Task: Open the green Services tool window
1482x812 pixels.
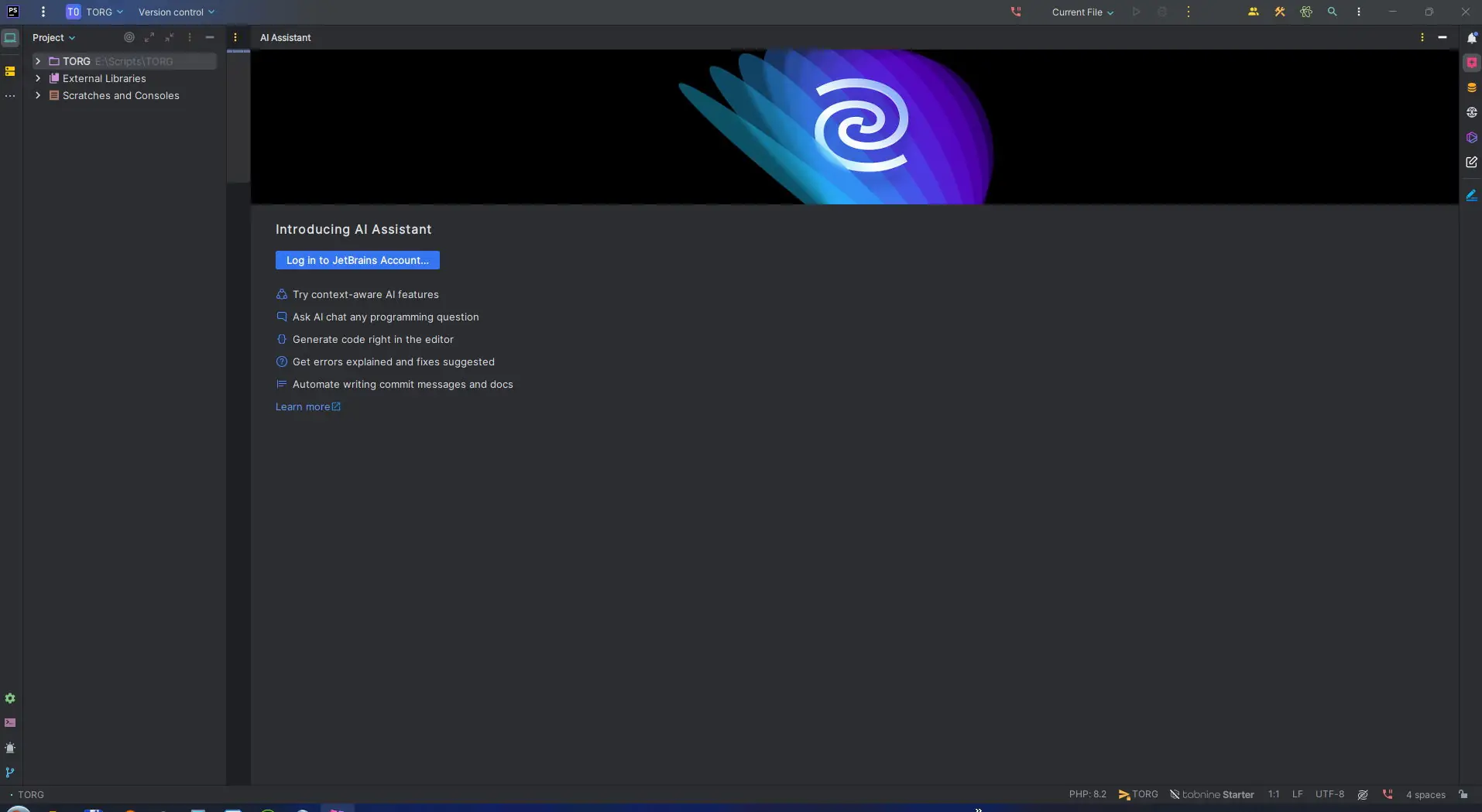Action: click(10, 698)
